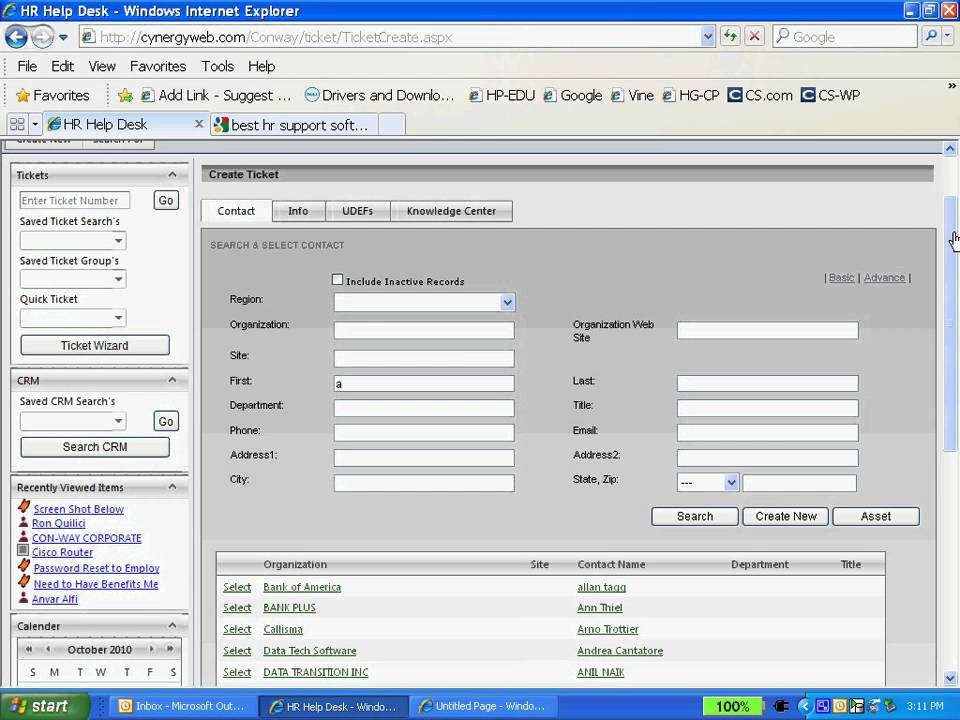The image size is (960, 720).
Task: Open the State dropdown
Action: coord(731,482)
